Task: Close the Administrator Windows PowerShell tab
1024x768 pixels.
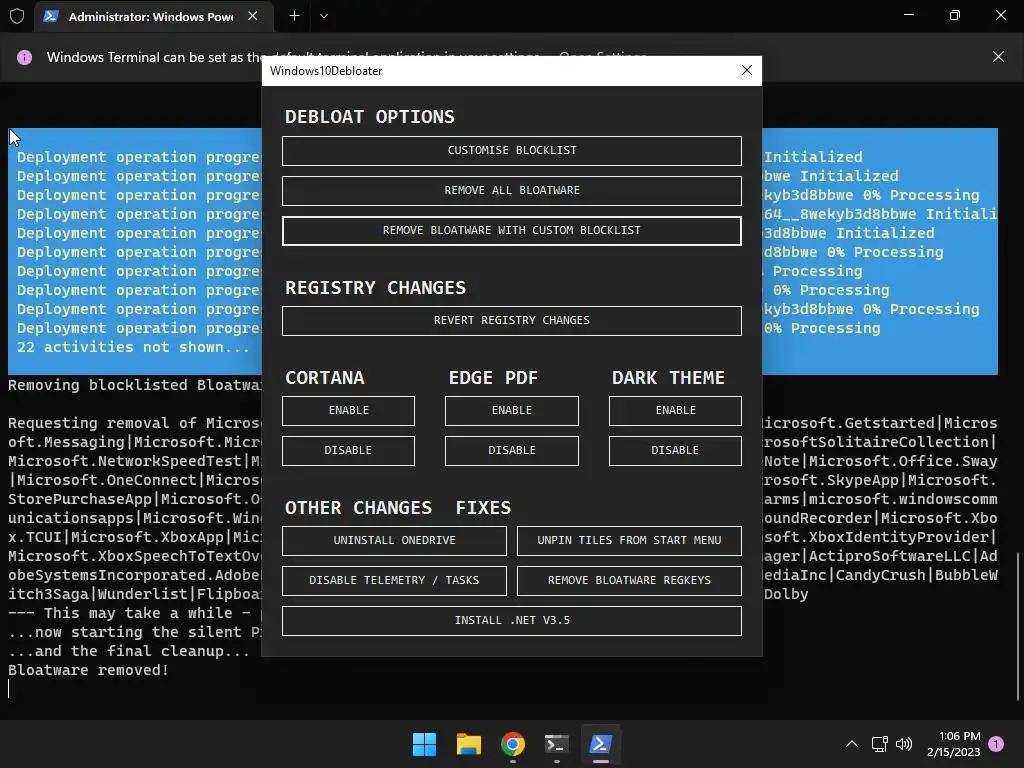Action: (x=253, y=16)
